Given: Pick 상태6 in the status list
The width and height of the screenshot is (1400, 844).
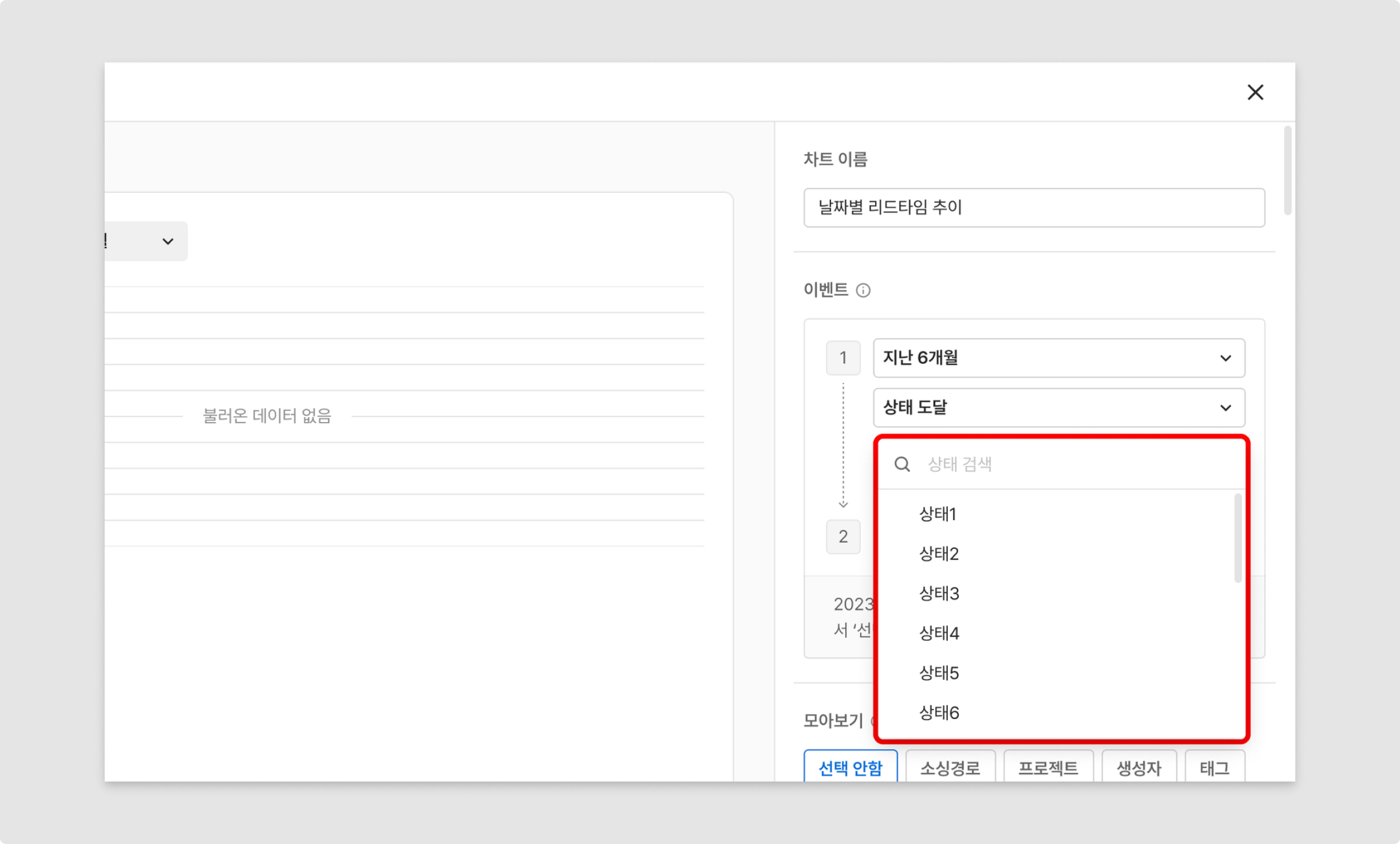Looking at the screenshot, I should [x=939, y=712].
